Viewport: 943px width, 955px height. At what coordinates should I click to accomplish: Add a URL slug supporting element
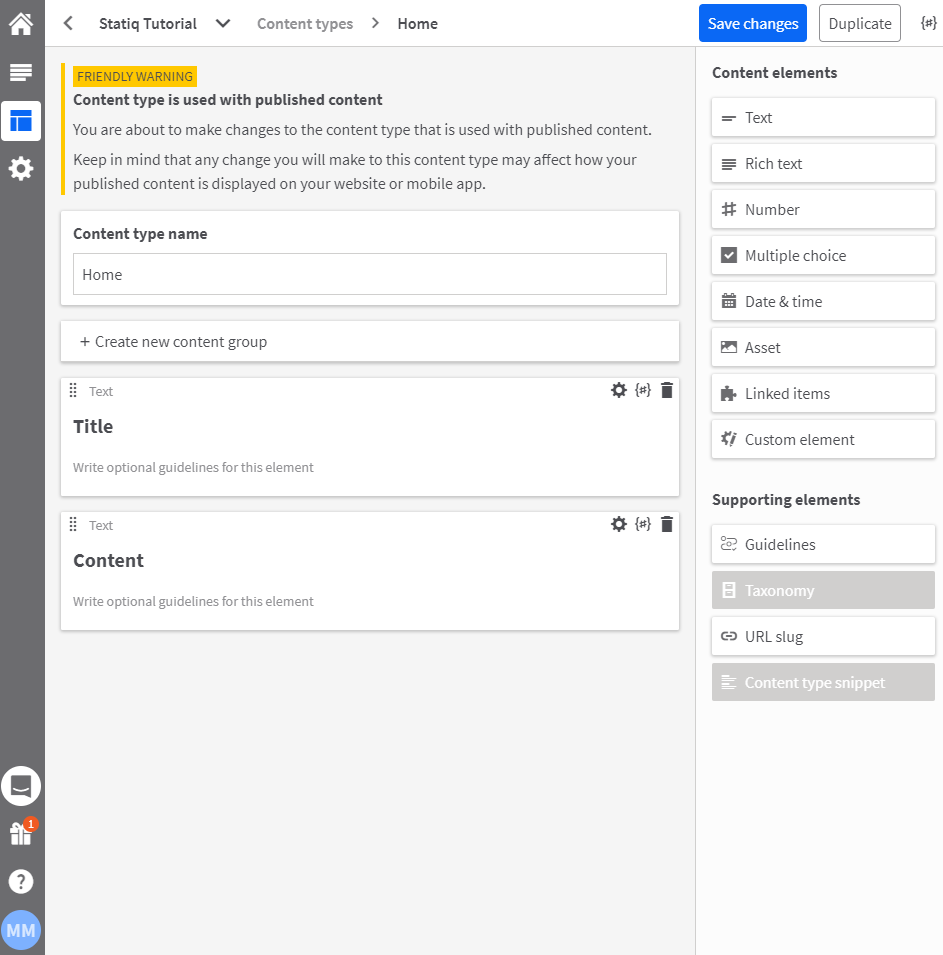[822, 636]
